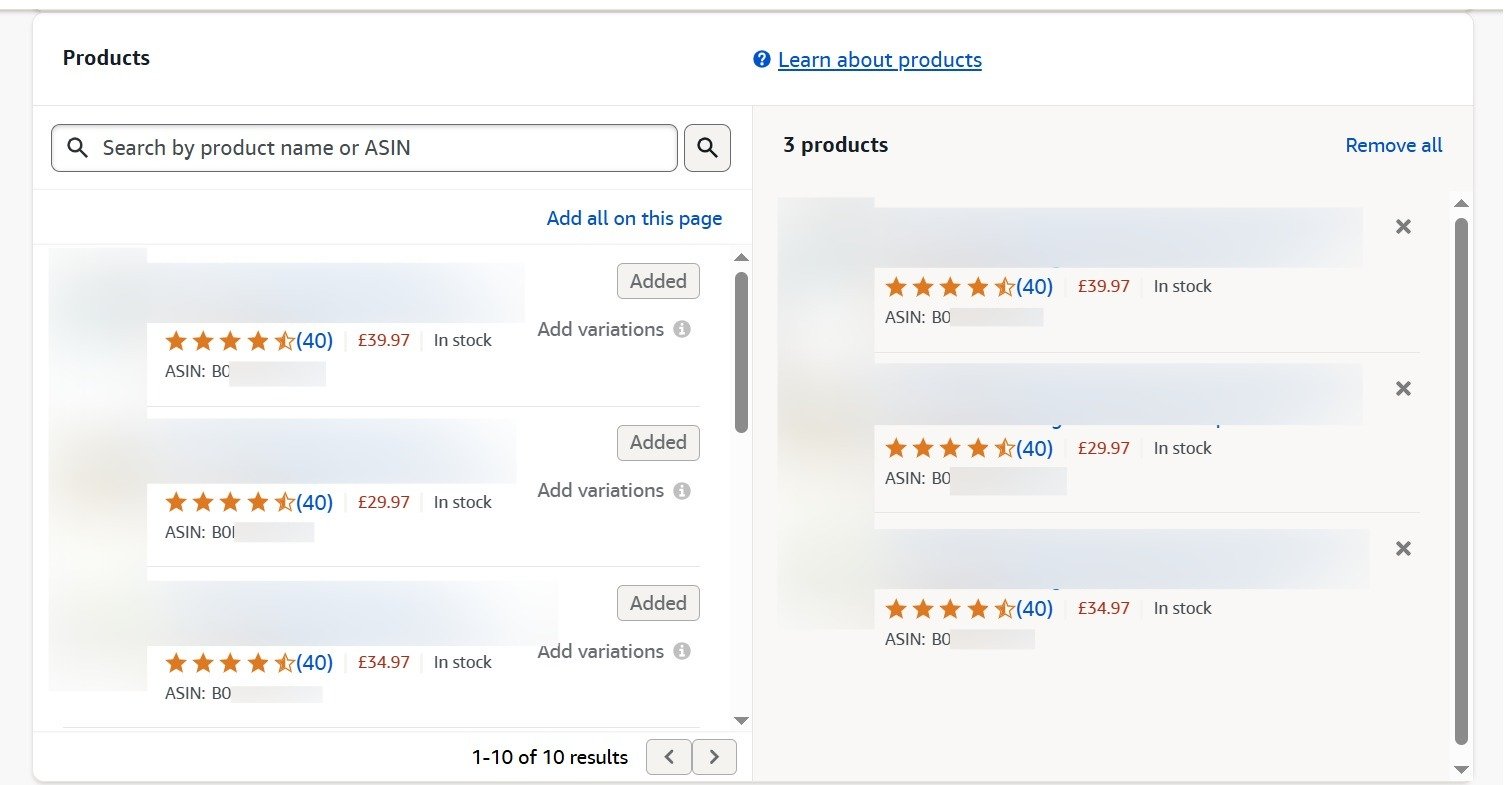Click the Added button on the £39.97 product

(658, 281)
